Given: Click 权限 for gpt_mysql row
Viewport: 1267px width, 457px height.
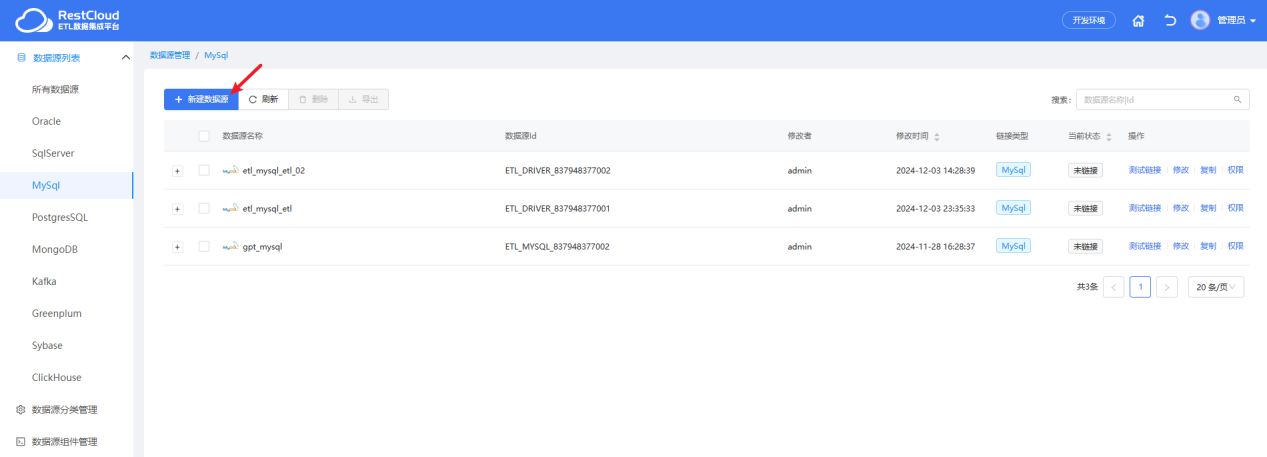Looking at the screenshot, I should pos(1236,246).
